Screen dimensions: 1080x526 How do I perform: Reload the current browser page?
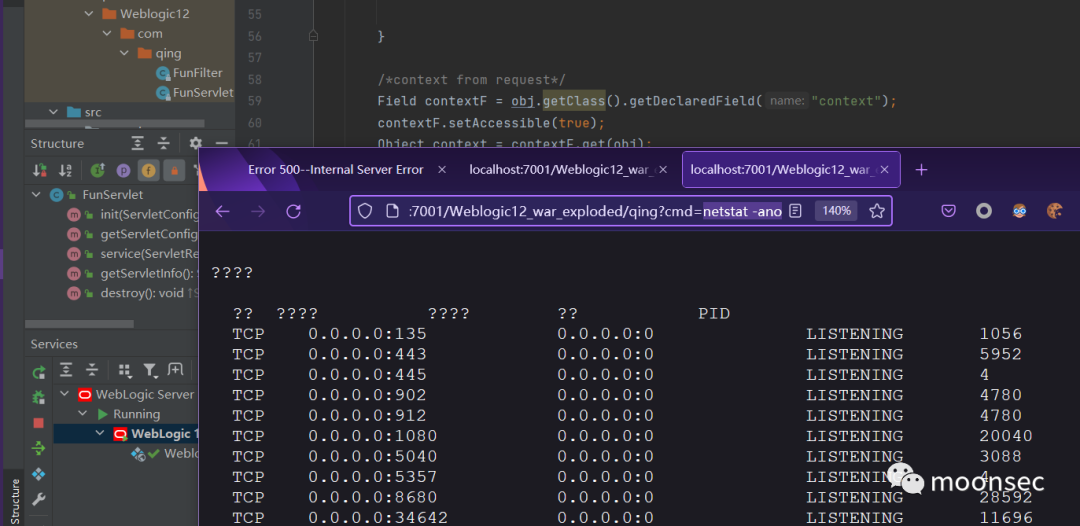click(293, 211)
